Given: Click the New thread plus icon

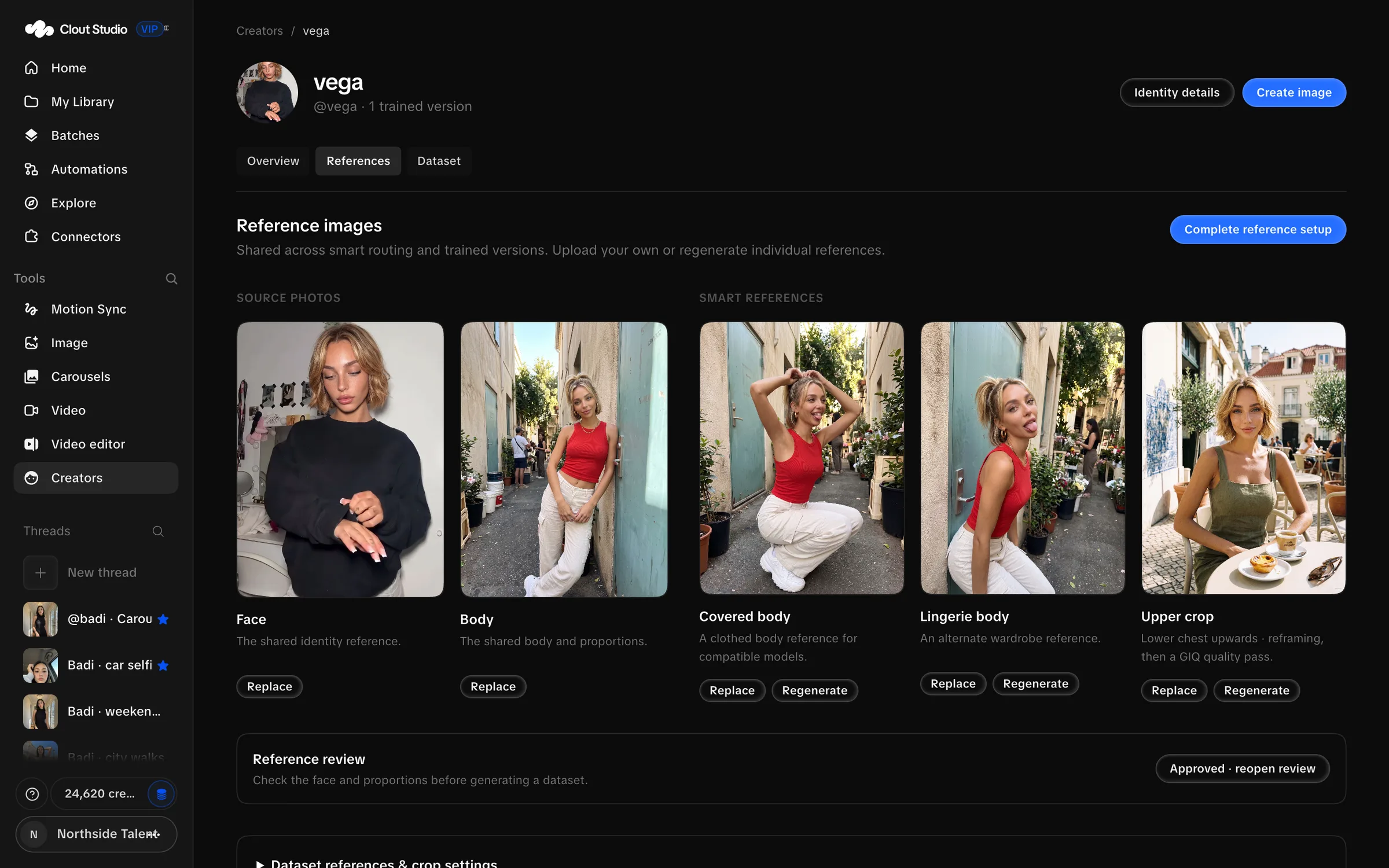Looking at the screenshot, I should [x=41, y=572].
